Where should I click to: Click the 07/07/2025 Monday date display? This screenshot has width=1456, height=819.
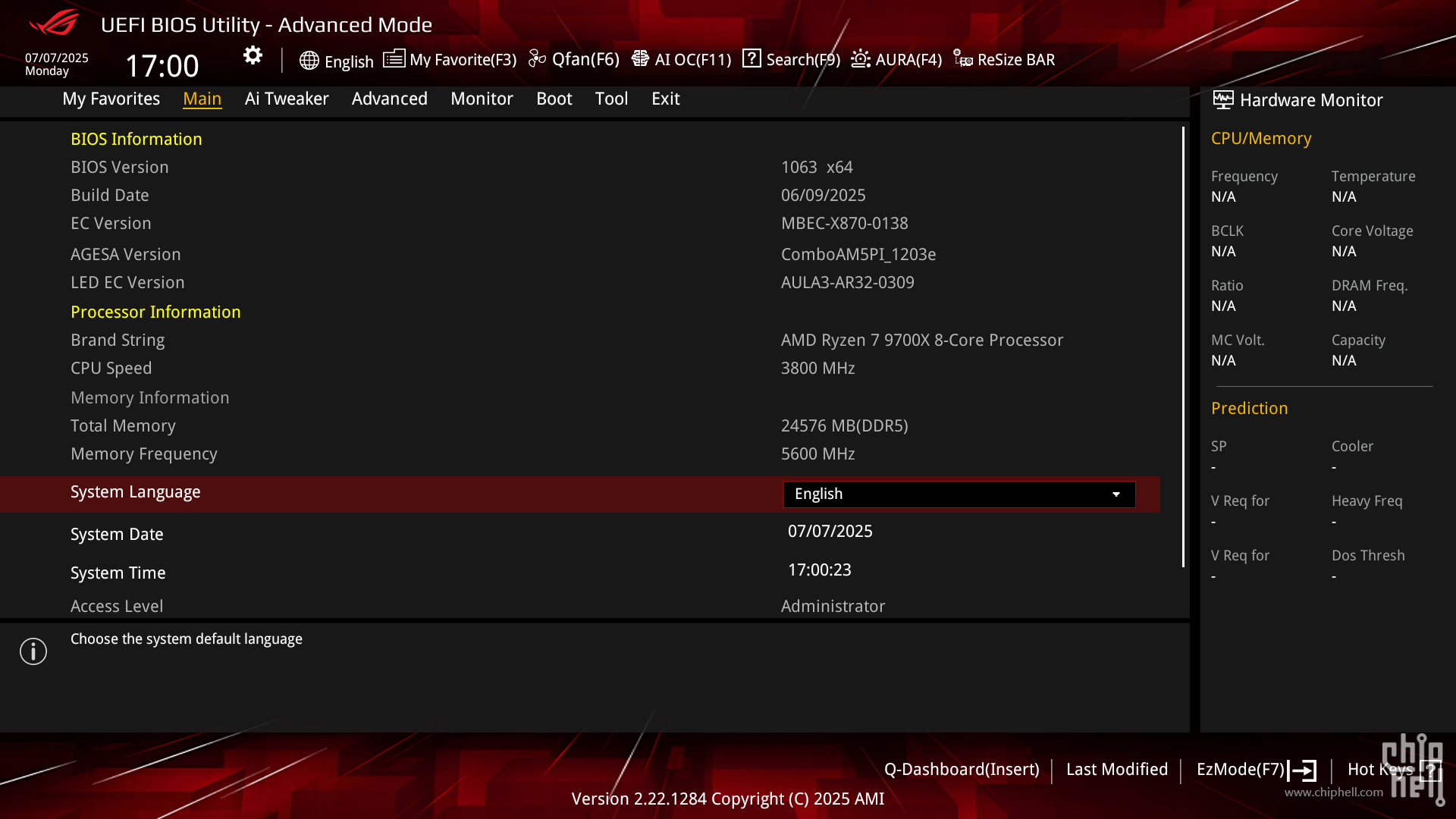(56, 64)
